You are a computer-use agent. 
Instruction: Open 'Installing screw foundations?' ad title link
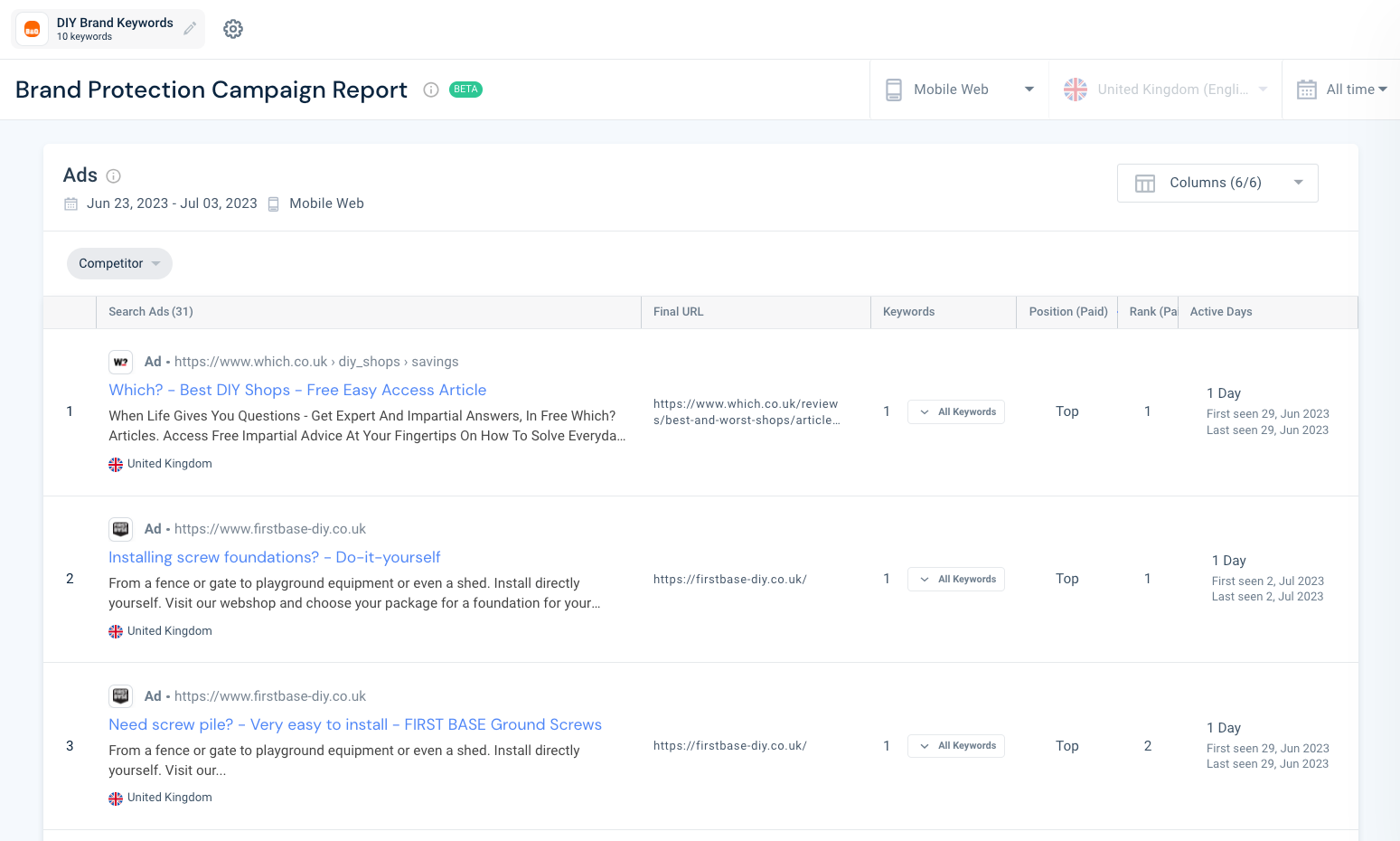click(x=274, y=557)
